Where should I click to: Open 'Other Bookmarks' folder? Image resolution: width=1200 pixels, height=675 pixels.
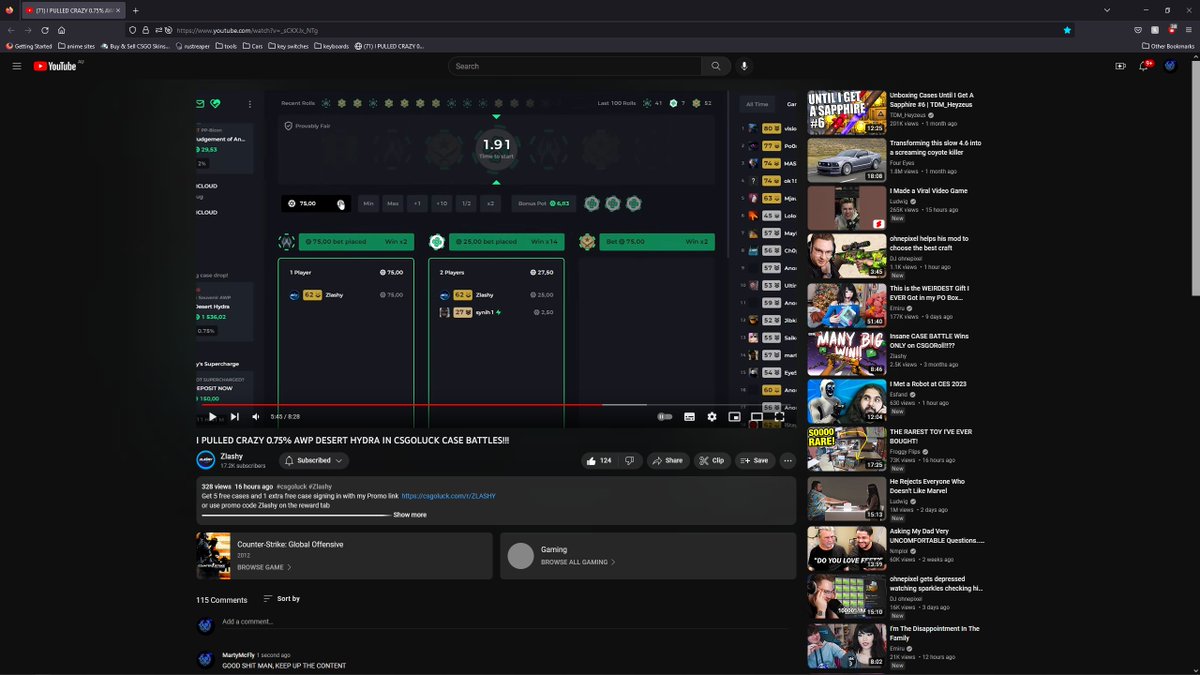[1168, 46]
